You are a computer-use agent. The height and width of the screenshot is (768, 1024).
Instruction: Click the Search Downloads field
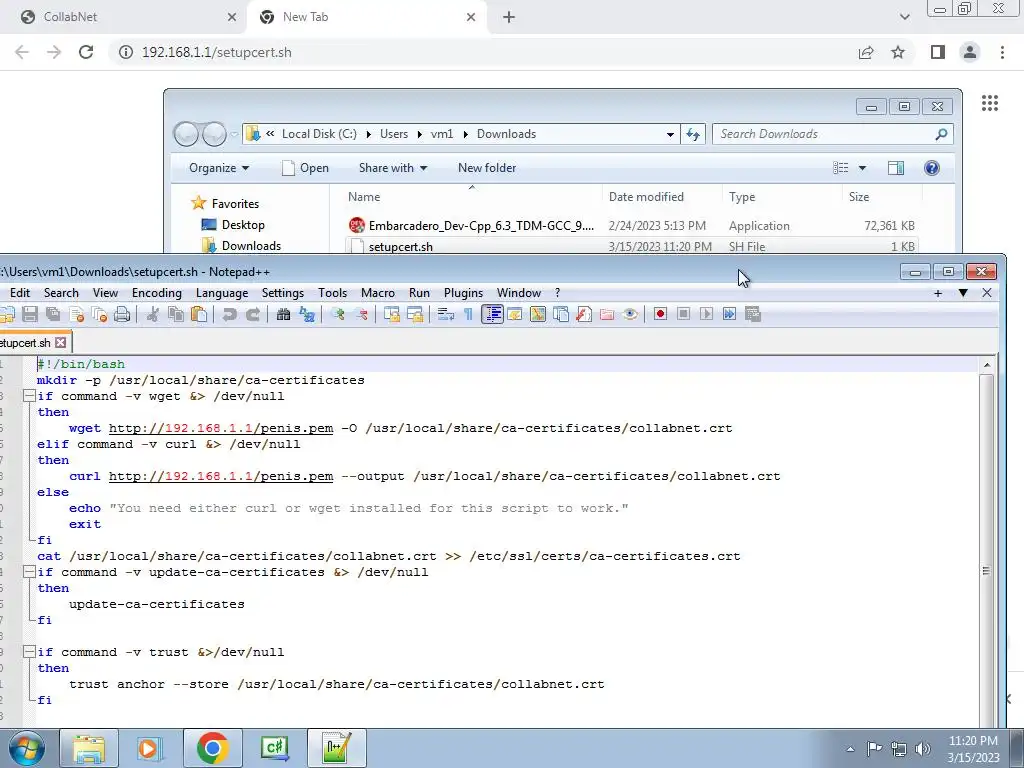click(833, 134)
